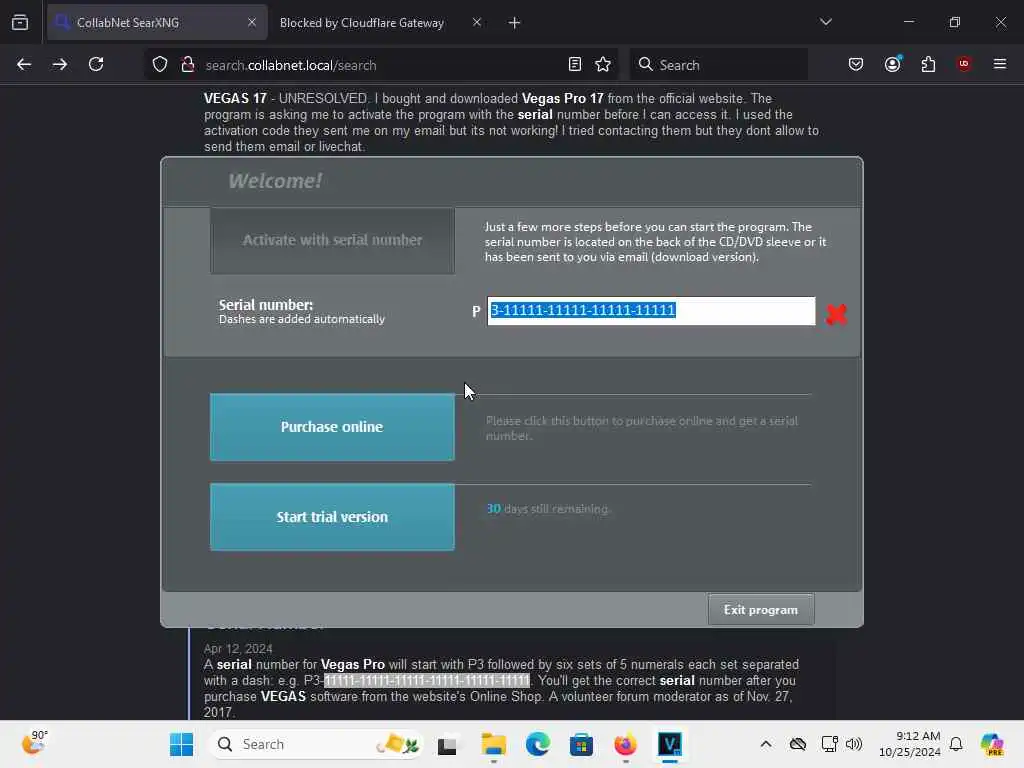This screenshot has width=1024, height=768.
Task: Expand the hidden system tray icons chevron
Action: pos(765,744)
